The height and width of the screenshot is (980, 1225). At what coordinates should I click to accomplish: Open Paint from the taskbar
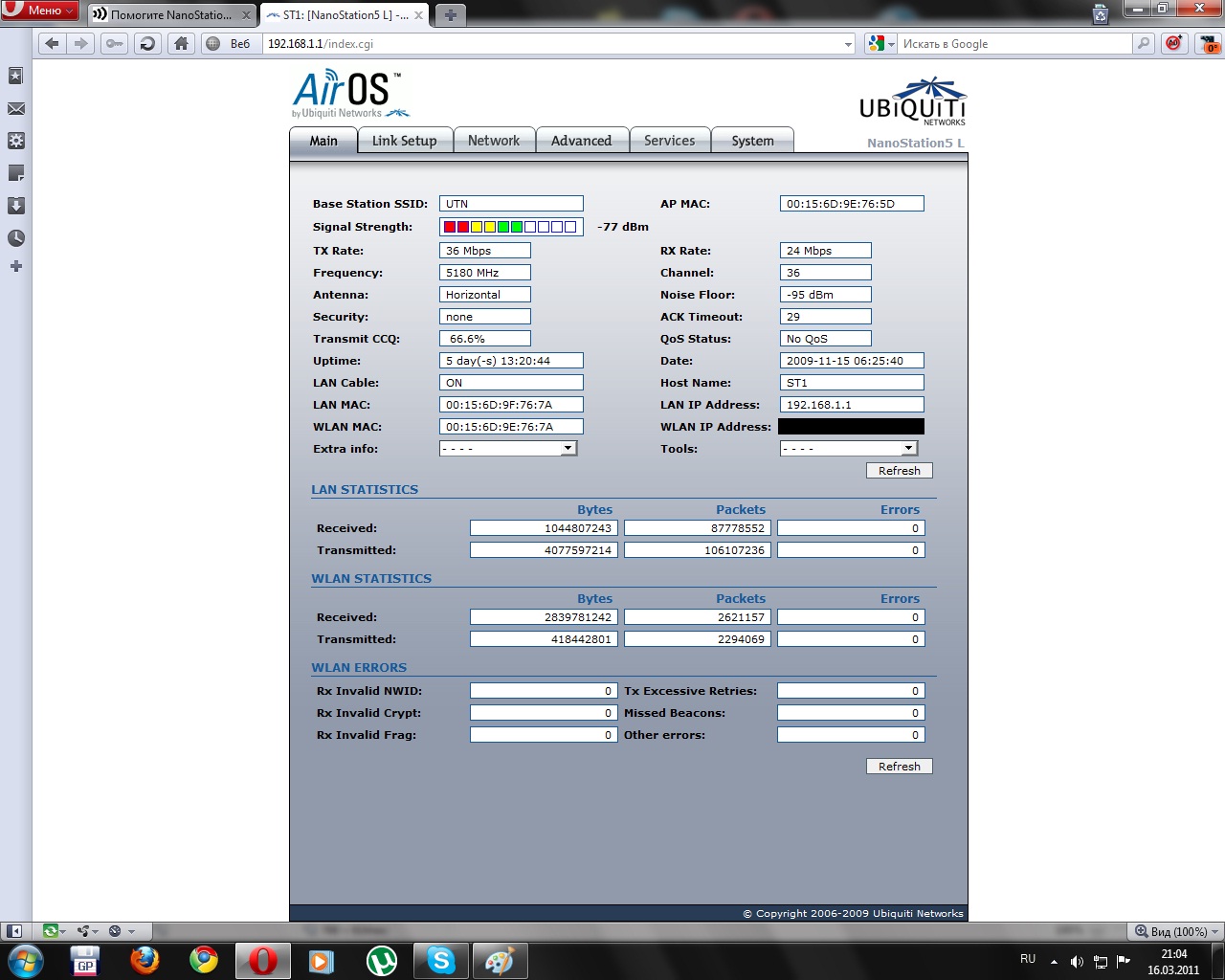click(x=500, y=960)
